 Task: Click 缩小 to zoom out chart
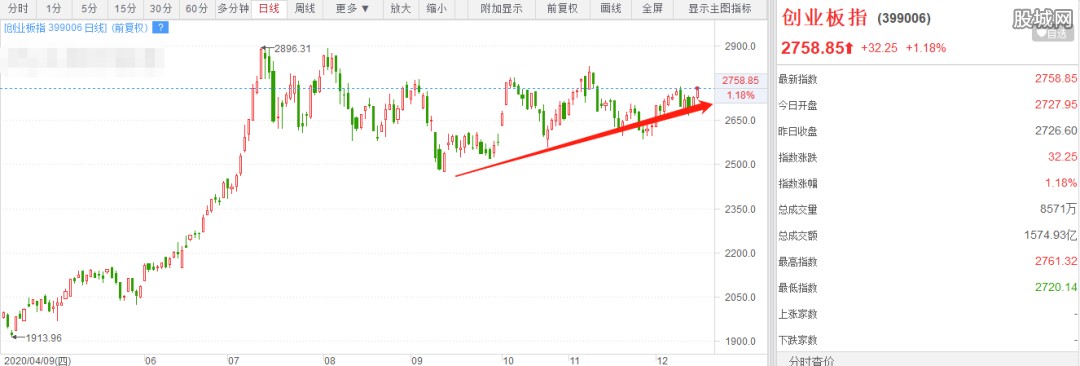436,9
